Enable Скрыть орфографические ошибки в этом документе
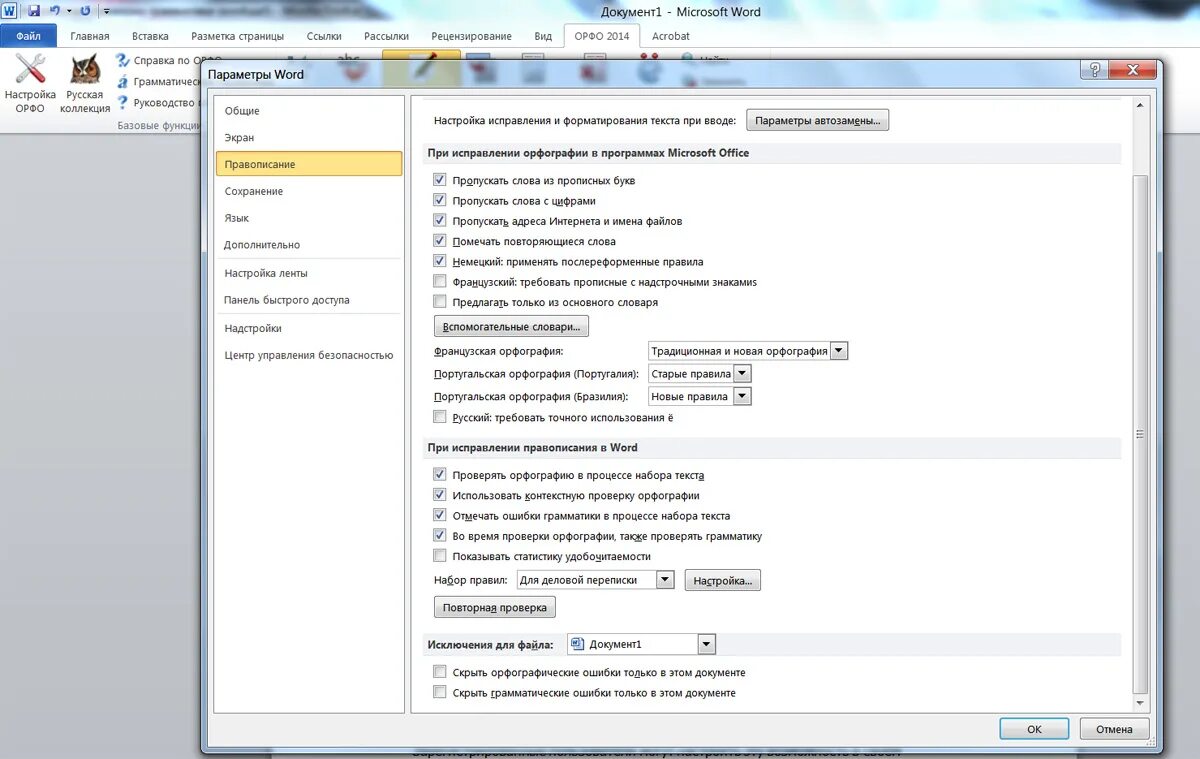This screenshot has width=1200, height=759. pos(440,672)
